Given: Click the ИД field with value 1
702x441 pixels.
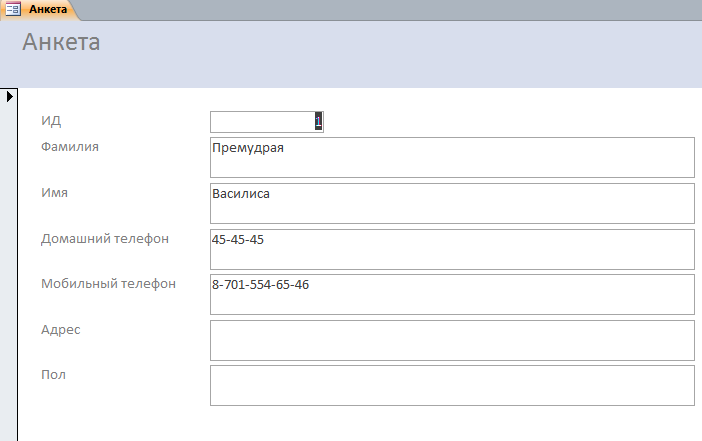Looking at the screenshot, I should click(x=267, y=122).
